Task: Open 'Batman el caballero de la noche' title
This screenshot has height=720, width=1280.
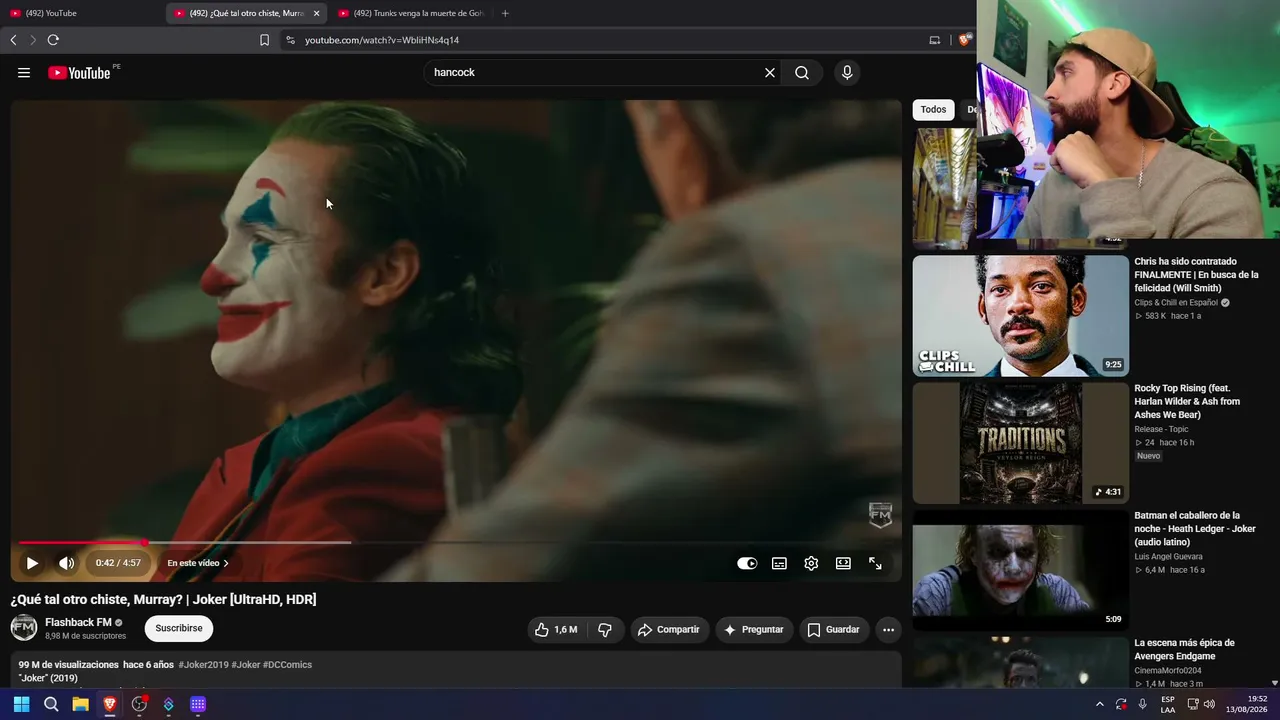Action: [1195, 529]
